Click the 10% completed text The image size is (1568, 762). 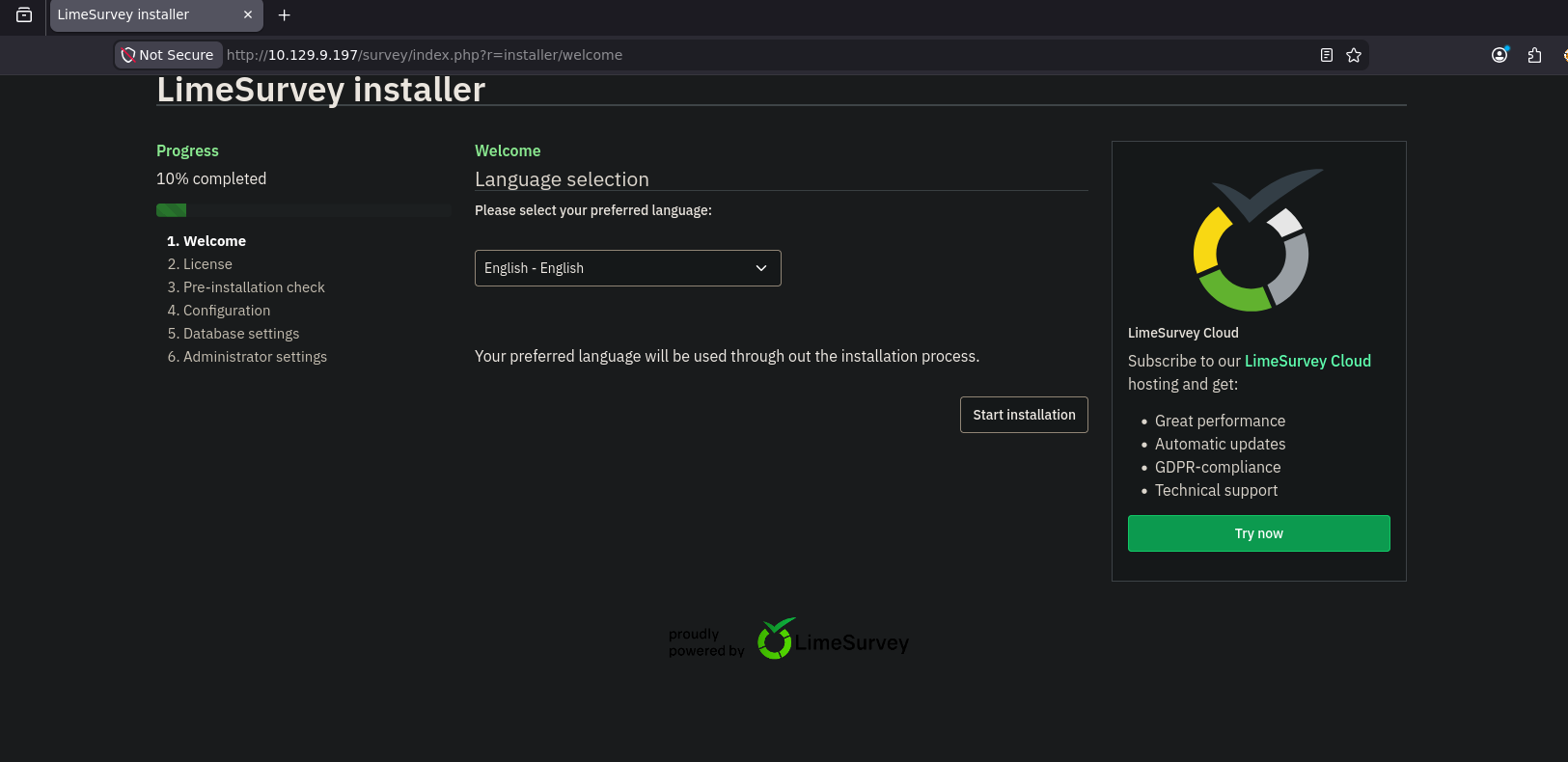pos(211,178)
